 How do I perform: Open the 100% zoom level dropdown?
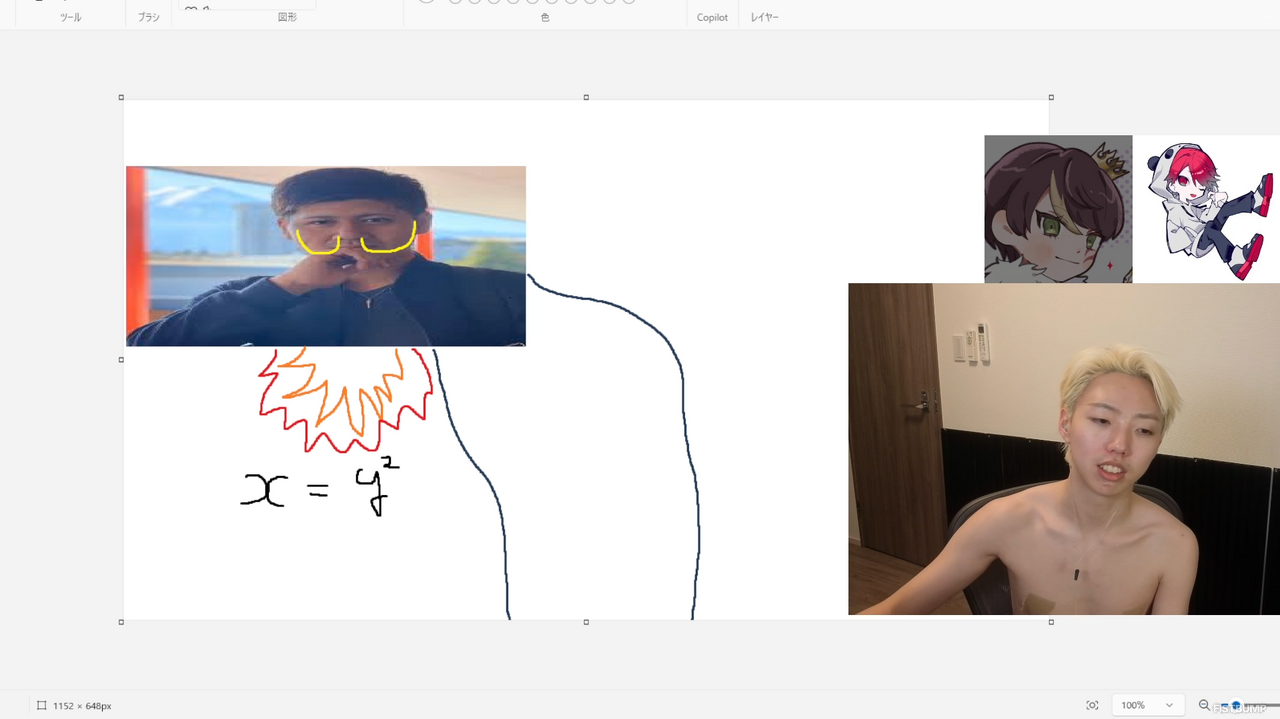[1147, 705]
